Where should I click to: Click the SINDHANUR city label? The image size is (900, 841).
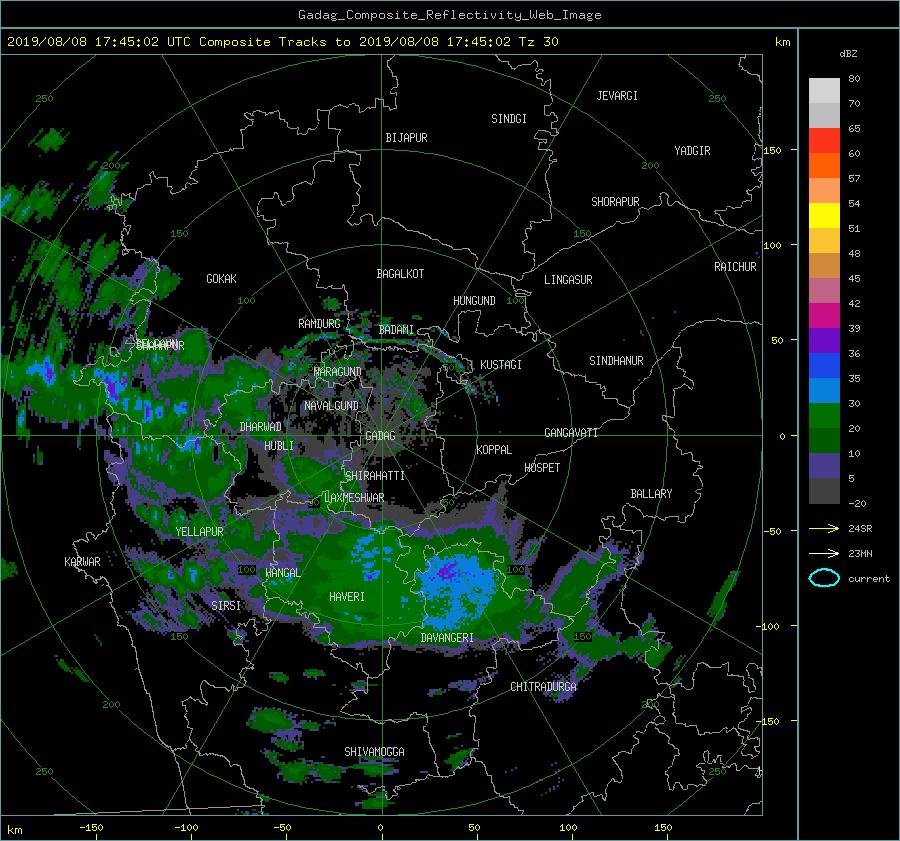pyautogui.click(x=616, y=361)
